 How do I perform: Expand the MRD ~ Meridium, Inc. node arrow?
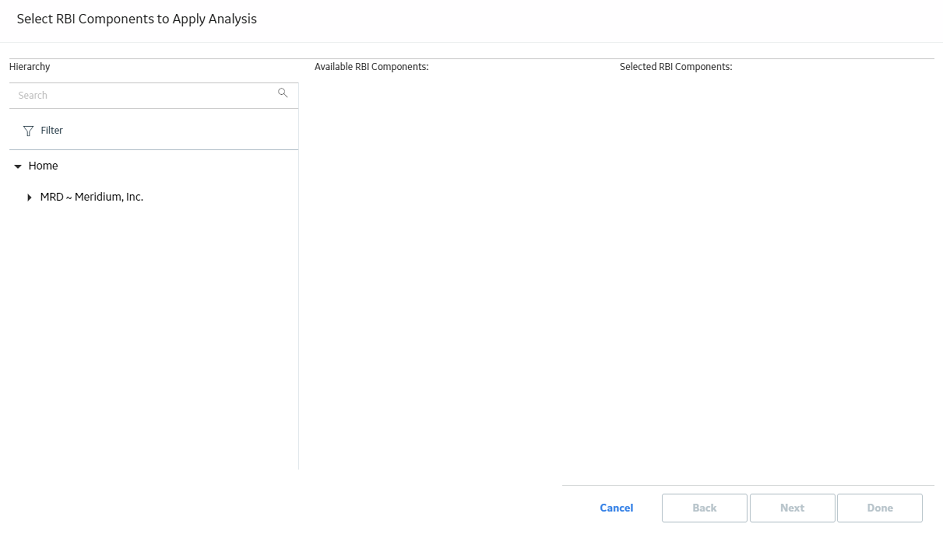click(x=29, y=198)
